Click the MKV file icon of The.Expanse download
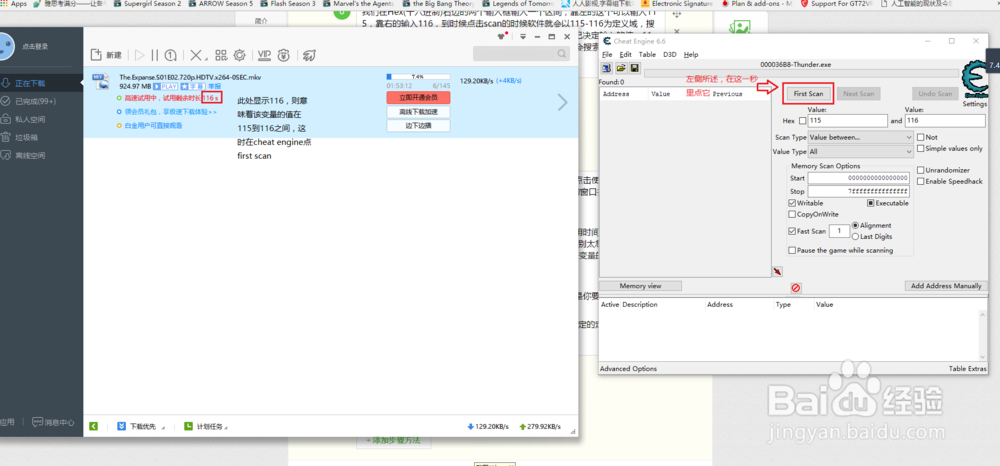This screenshot has height=466, width=1000. [99, 80]
